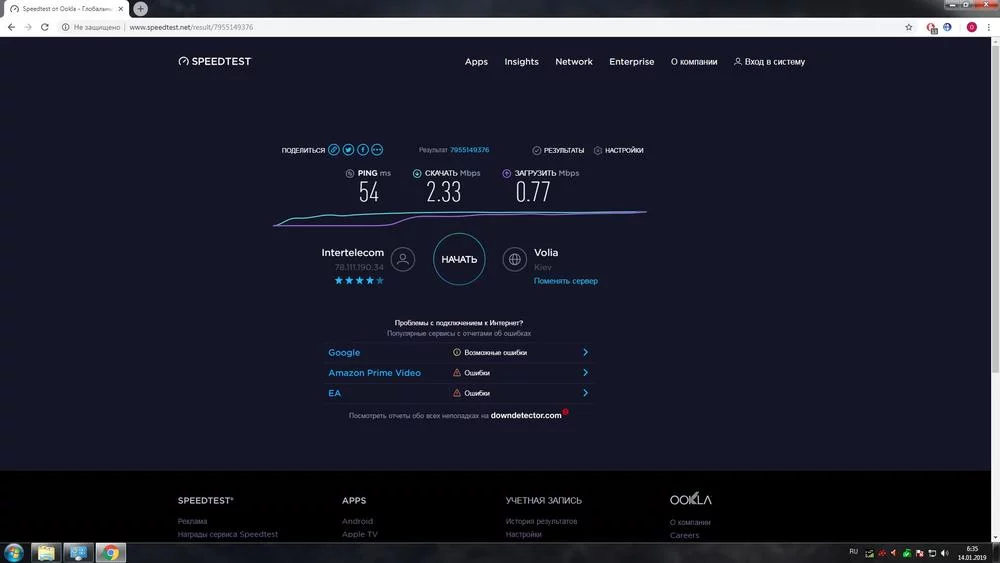Open the Chrome profile avatar
This screenshot has width=1000, height=563.
[x=971, y=27]
